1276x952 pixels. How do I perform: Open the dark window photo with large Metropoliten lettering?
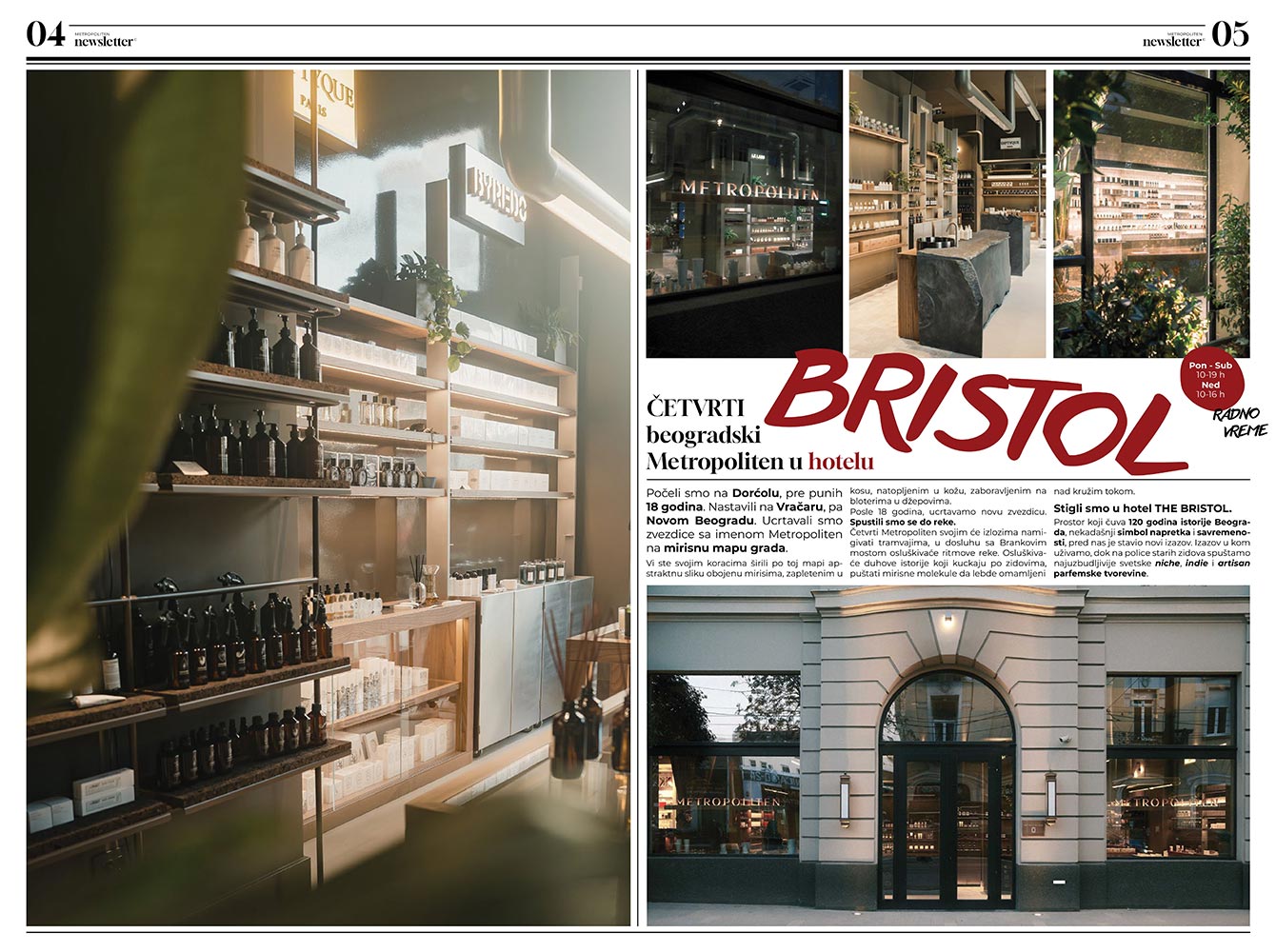[x=745, y=213]
